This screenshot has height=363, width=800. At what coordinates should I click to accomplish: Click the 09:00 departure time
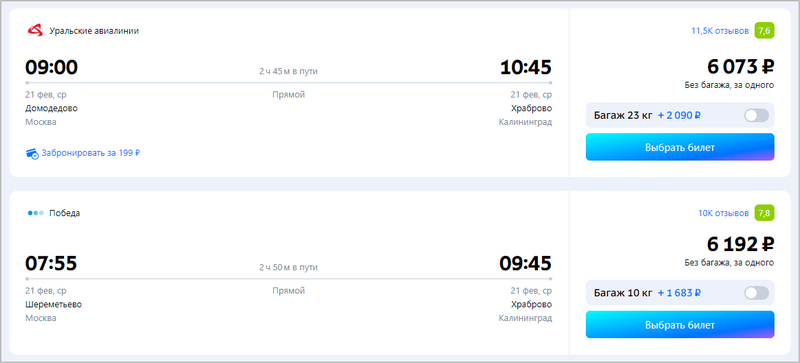pyautogui.click(x=52, y=67)
